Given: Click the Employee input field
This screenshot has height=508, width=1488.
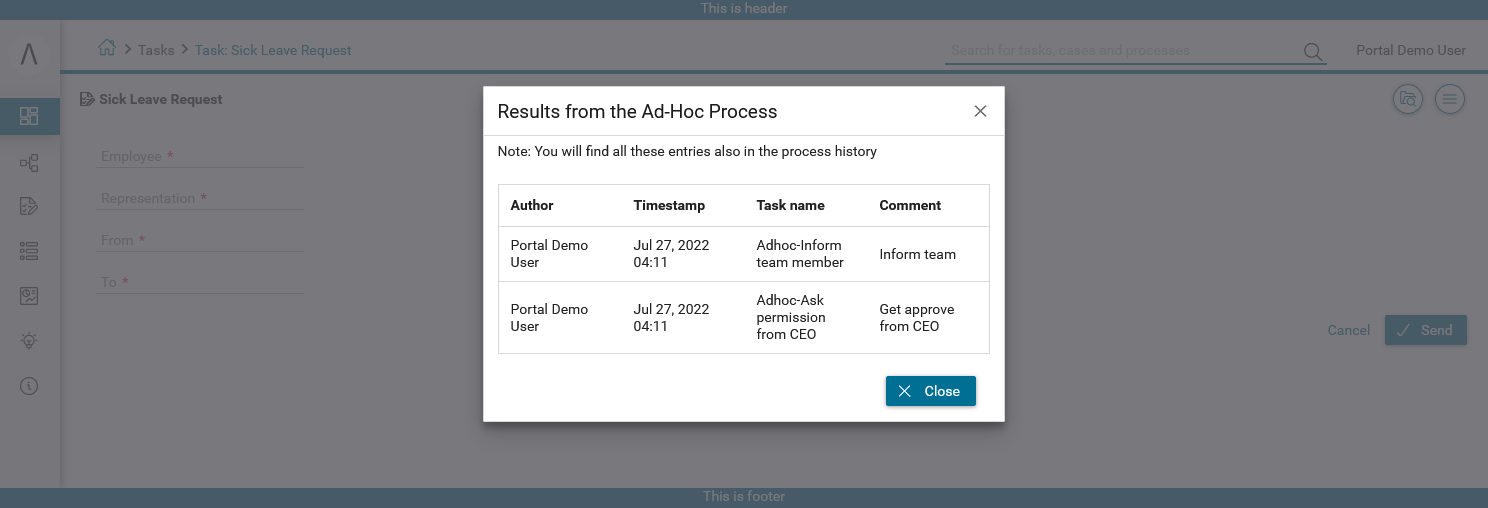Looking at the screenshot, I should [x=202, y=157].
